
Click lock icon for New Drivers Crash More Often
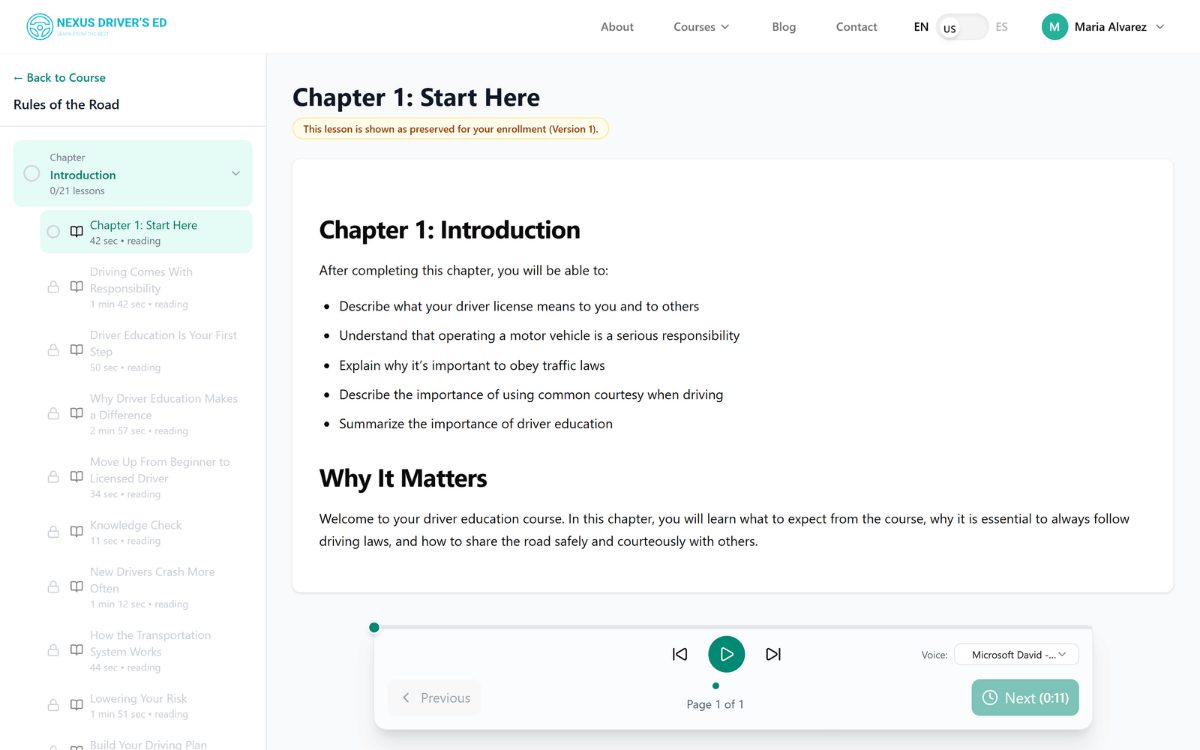click(x=54, y=587)
